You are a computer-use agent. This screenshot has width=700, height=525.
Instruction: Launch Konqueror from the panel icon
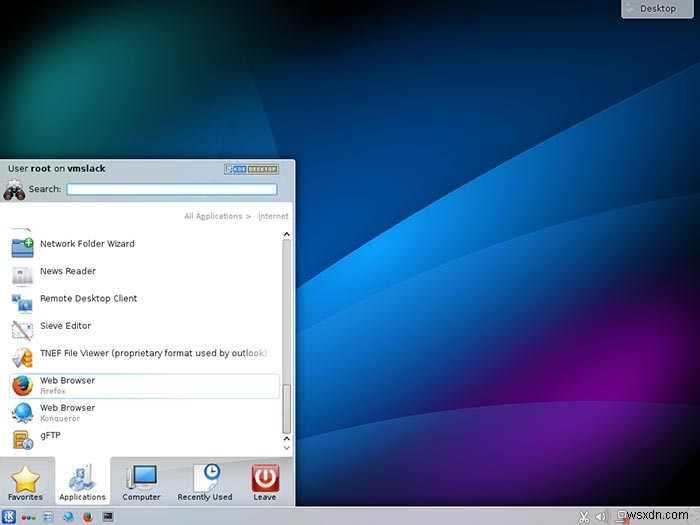point(68,517)
